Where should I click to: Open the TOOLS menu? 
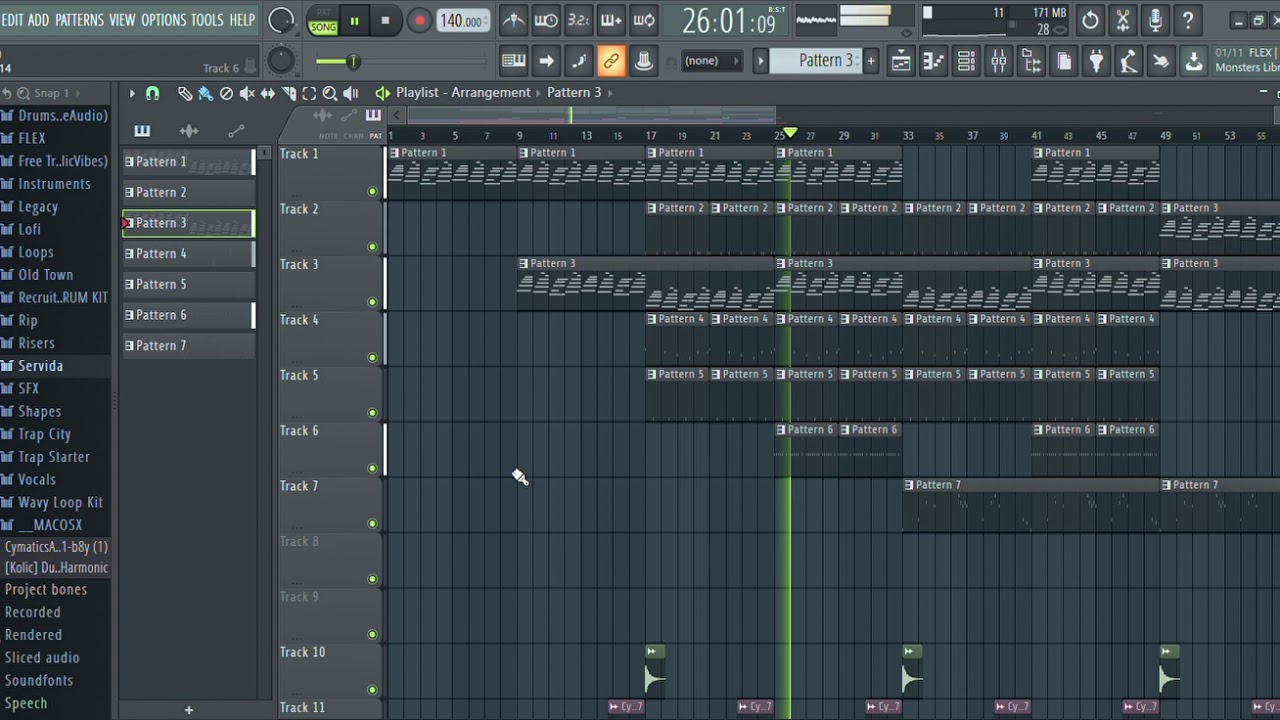point(207,20)
